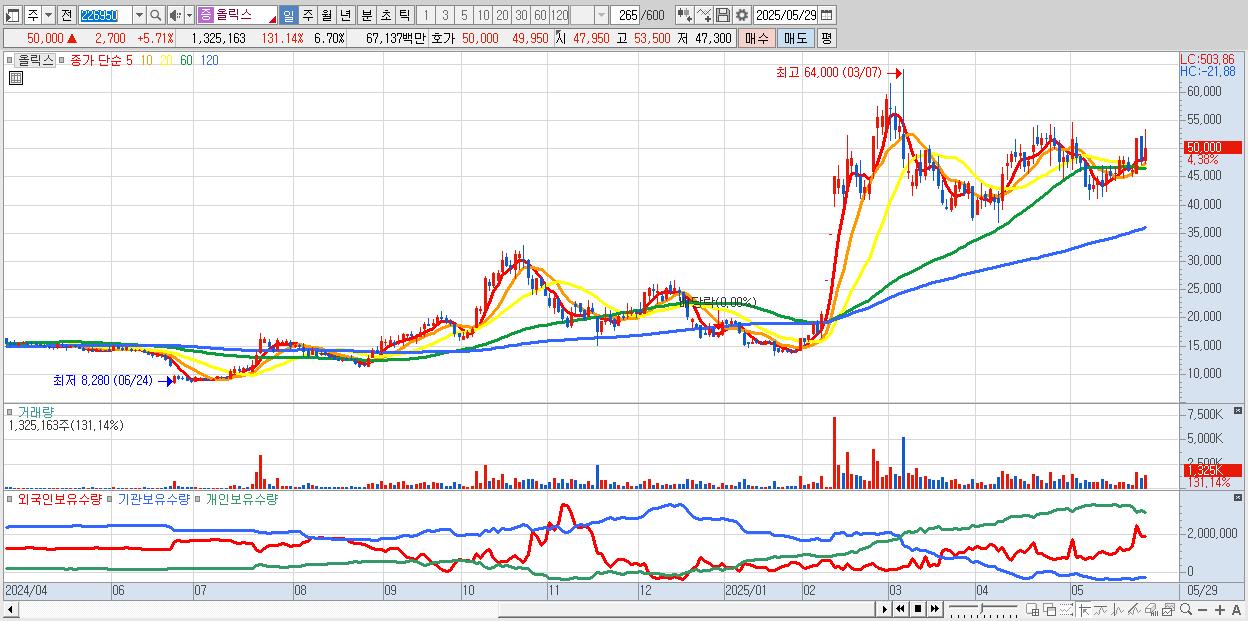Toggle the 거래량 volume indicator marker

[10, 411]
